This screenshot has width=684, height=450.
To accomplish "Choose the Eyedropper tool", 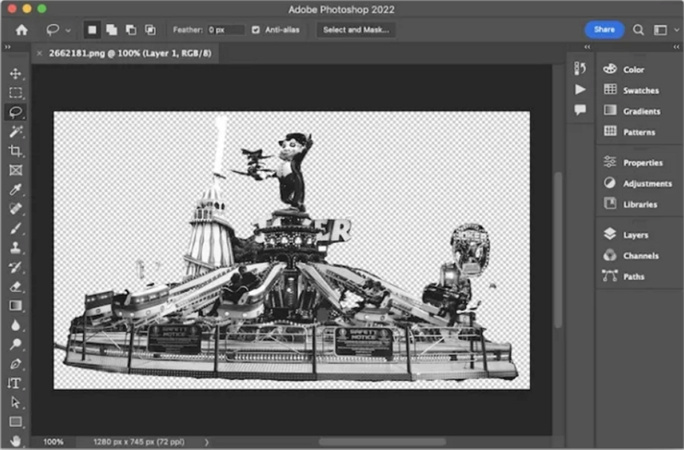I will [15, 189].
